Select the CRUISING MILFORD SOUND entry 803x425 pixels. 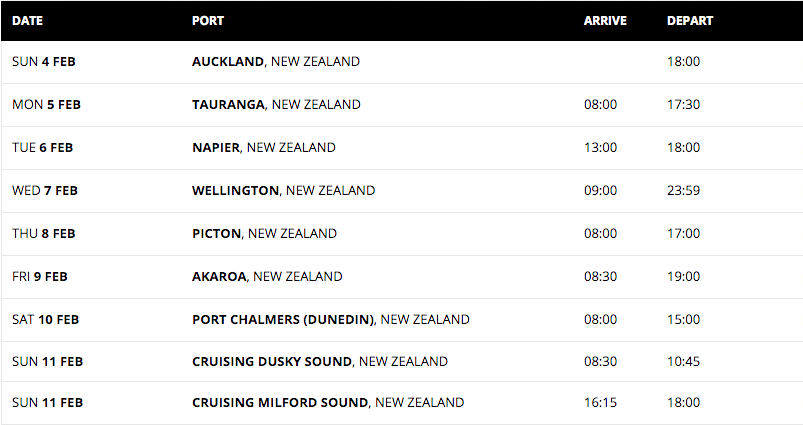click(328, 402)
